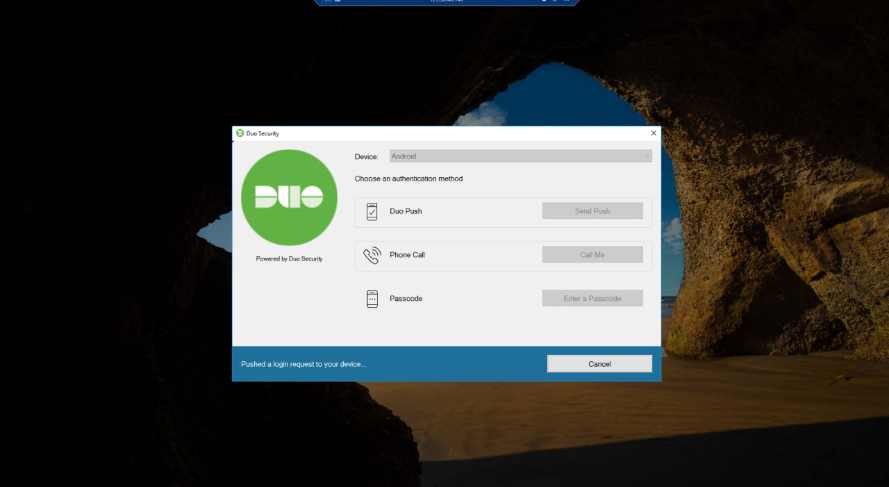Click the Passcode device icon
The height and width of the screenshot is (487, 889).
pyautogui.click(x=372, y=299)
